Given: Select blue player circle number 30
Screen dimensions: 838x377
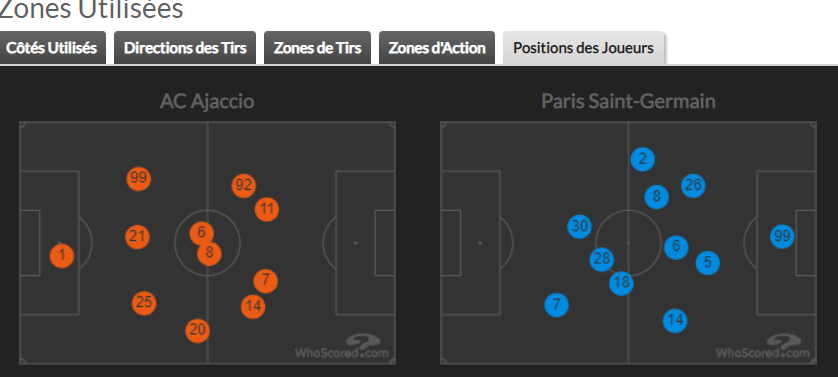Looking at the screenshot, I should 579,227.
